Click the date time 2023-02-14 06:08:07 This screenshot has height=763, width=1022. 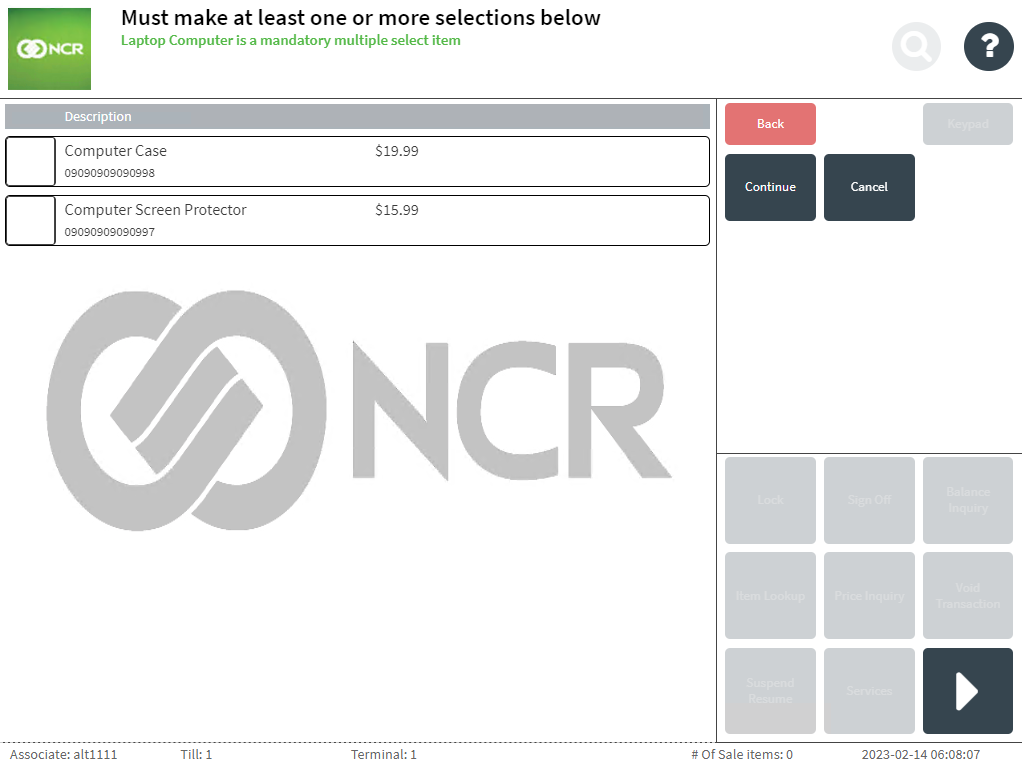(920, 755)
